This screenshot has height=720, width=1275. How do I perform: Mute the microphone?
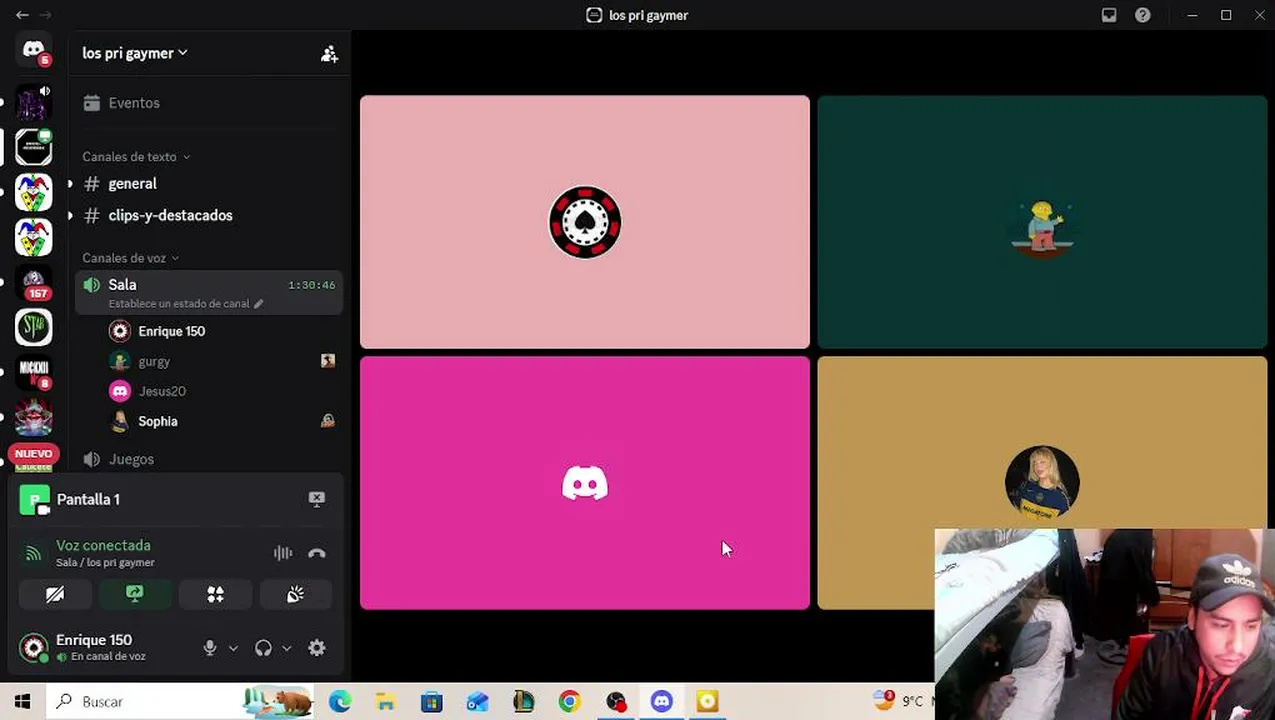pos(210,648)
